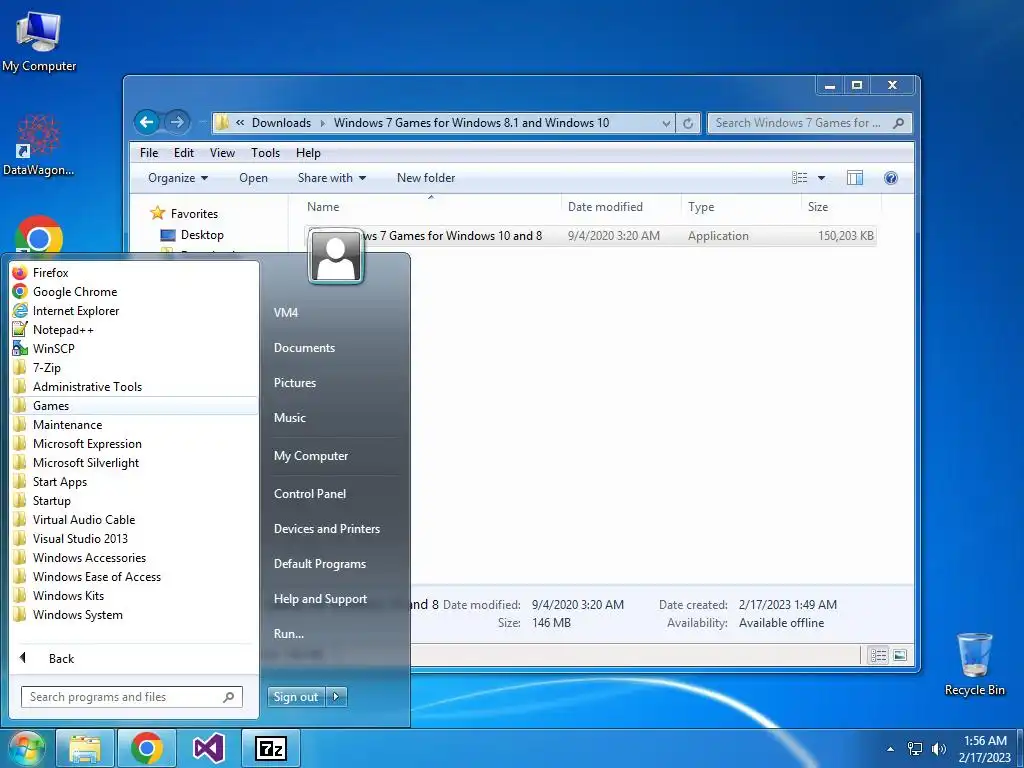This screenshot has width=1024, height=768.
Task: Open 7-Zip from the taskbar
Action: pos(270,748)
